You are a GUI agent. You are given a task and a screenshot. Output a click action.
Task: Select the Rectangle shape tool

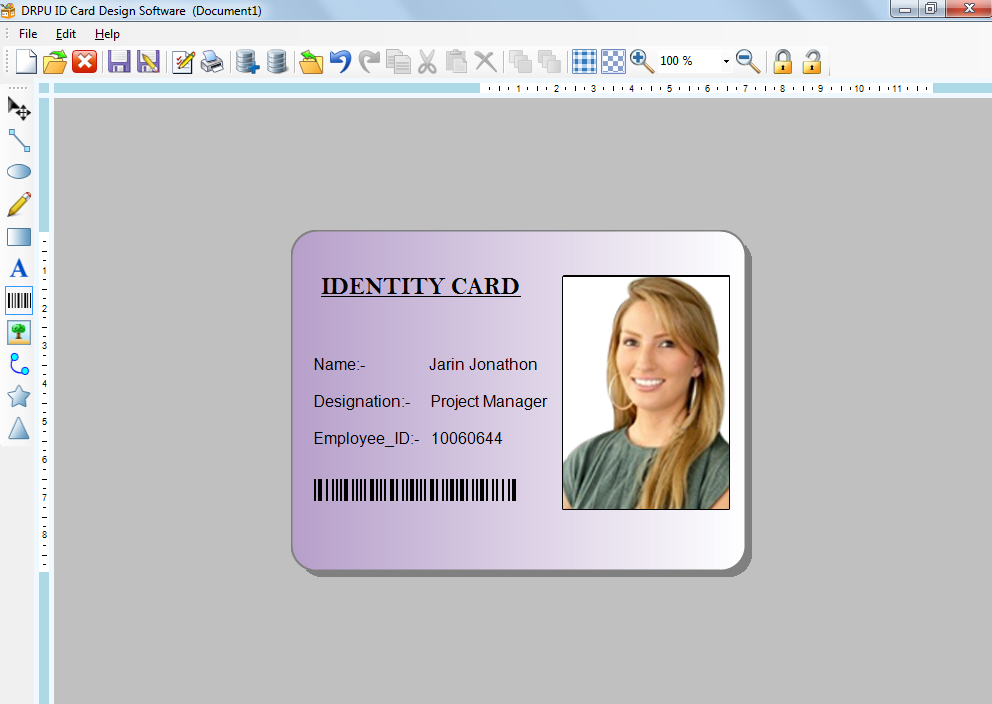tap(19, 237)
